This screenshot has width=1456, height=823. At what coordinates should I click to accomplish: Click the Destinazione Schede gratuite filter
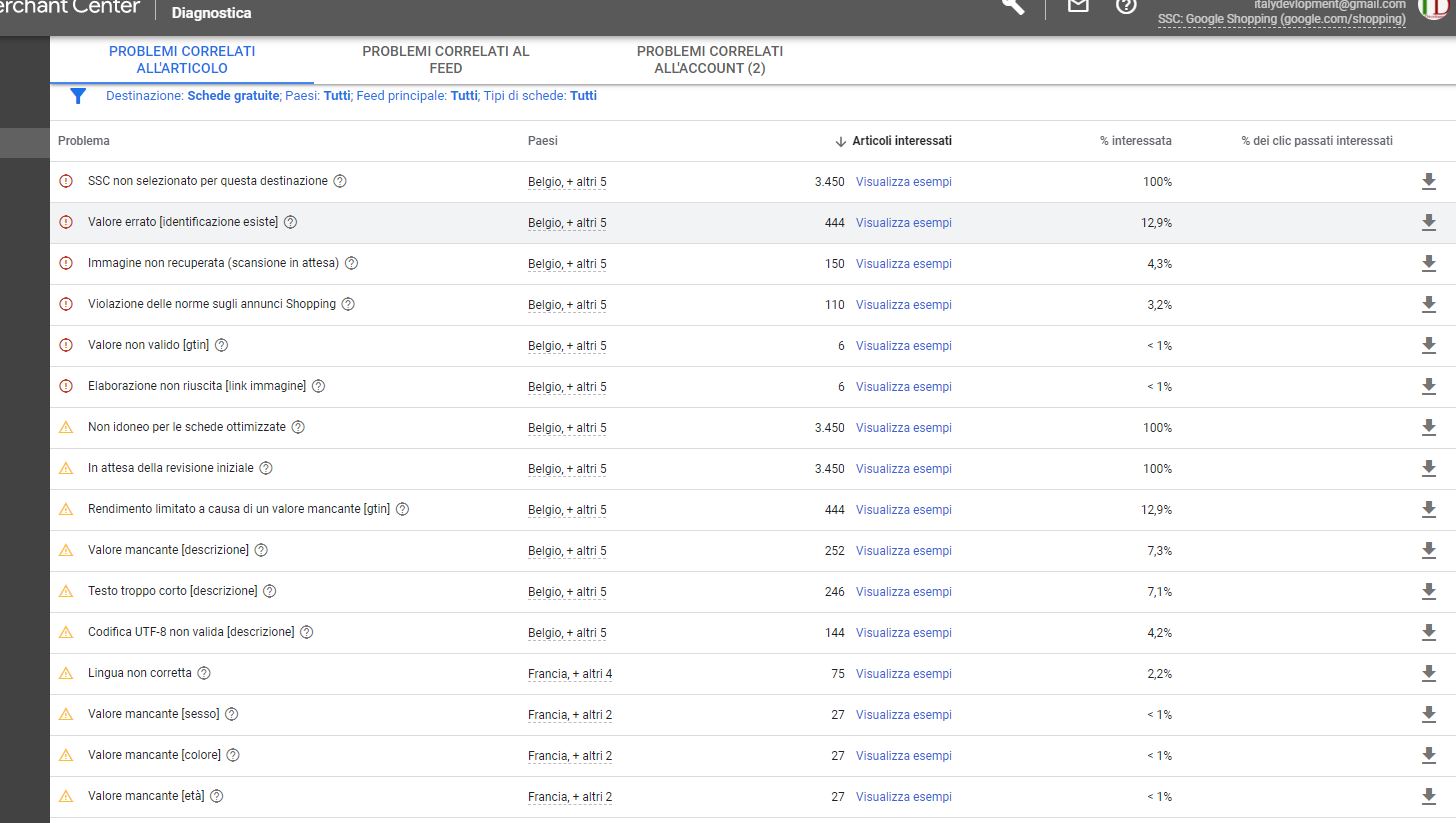coord(193,96)
